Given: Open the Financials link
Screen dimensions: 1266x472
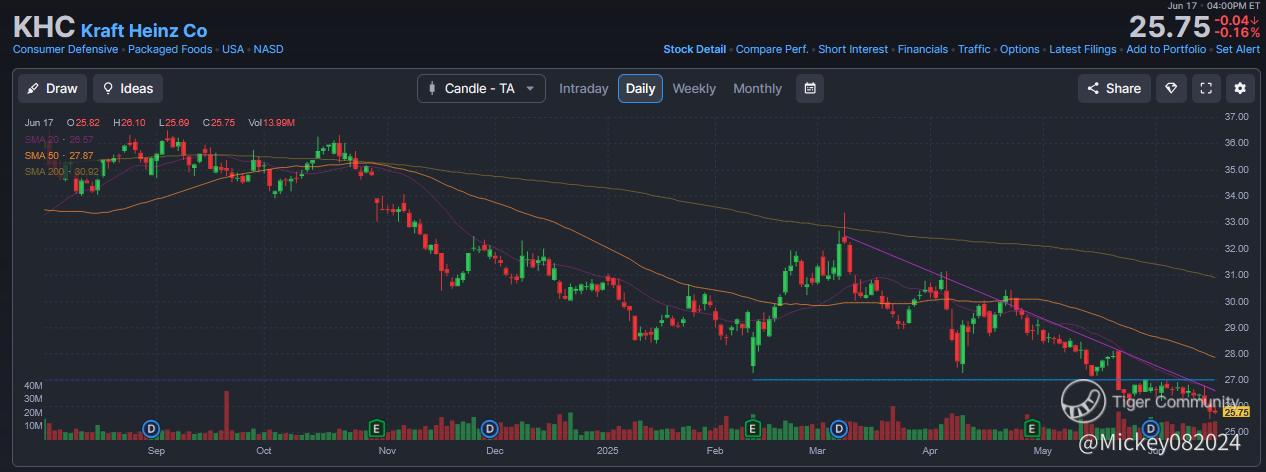Looking at the screenshot, I should [923, 49].
